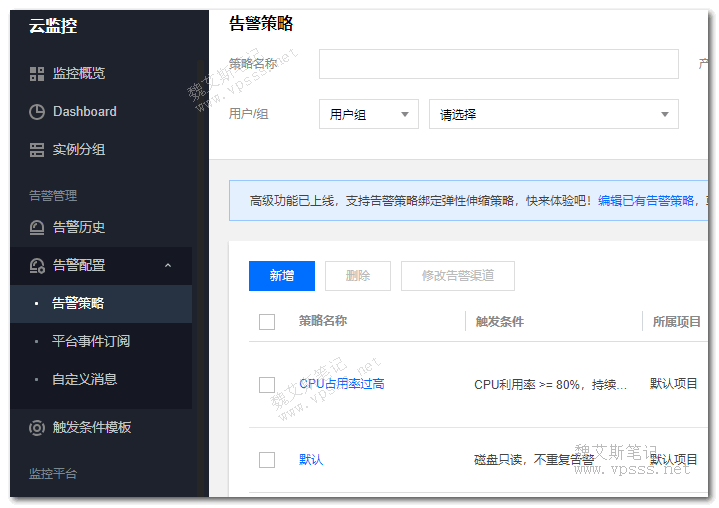Open the 用户组 dropdown
The width and height of the screenshot is (719, 508).
[x=369, y=114]
